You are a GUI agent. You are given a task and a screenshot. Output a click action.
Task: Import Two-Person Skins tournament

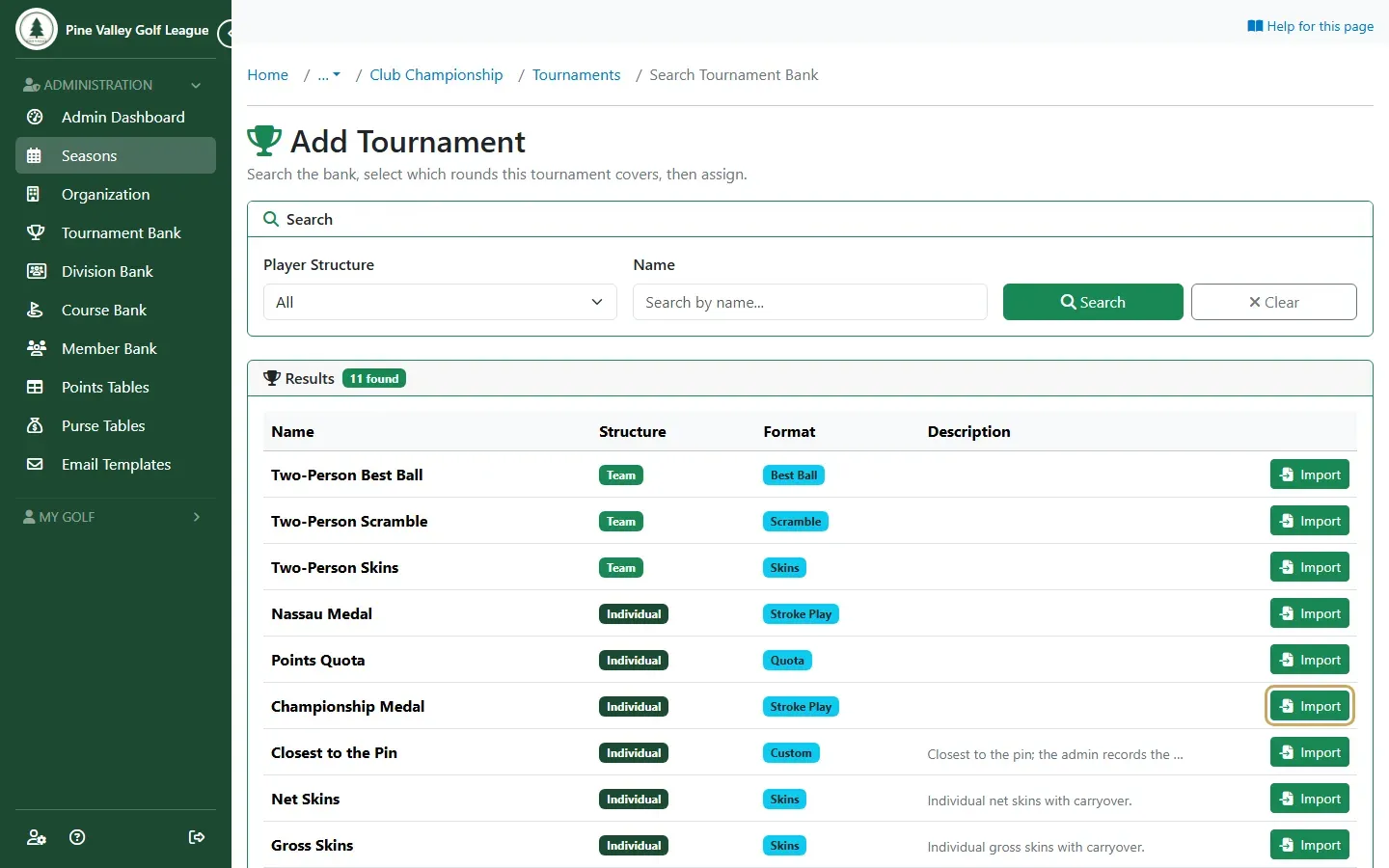pyautogui.click(x=1310, y=567)
